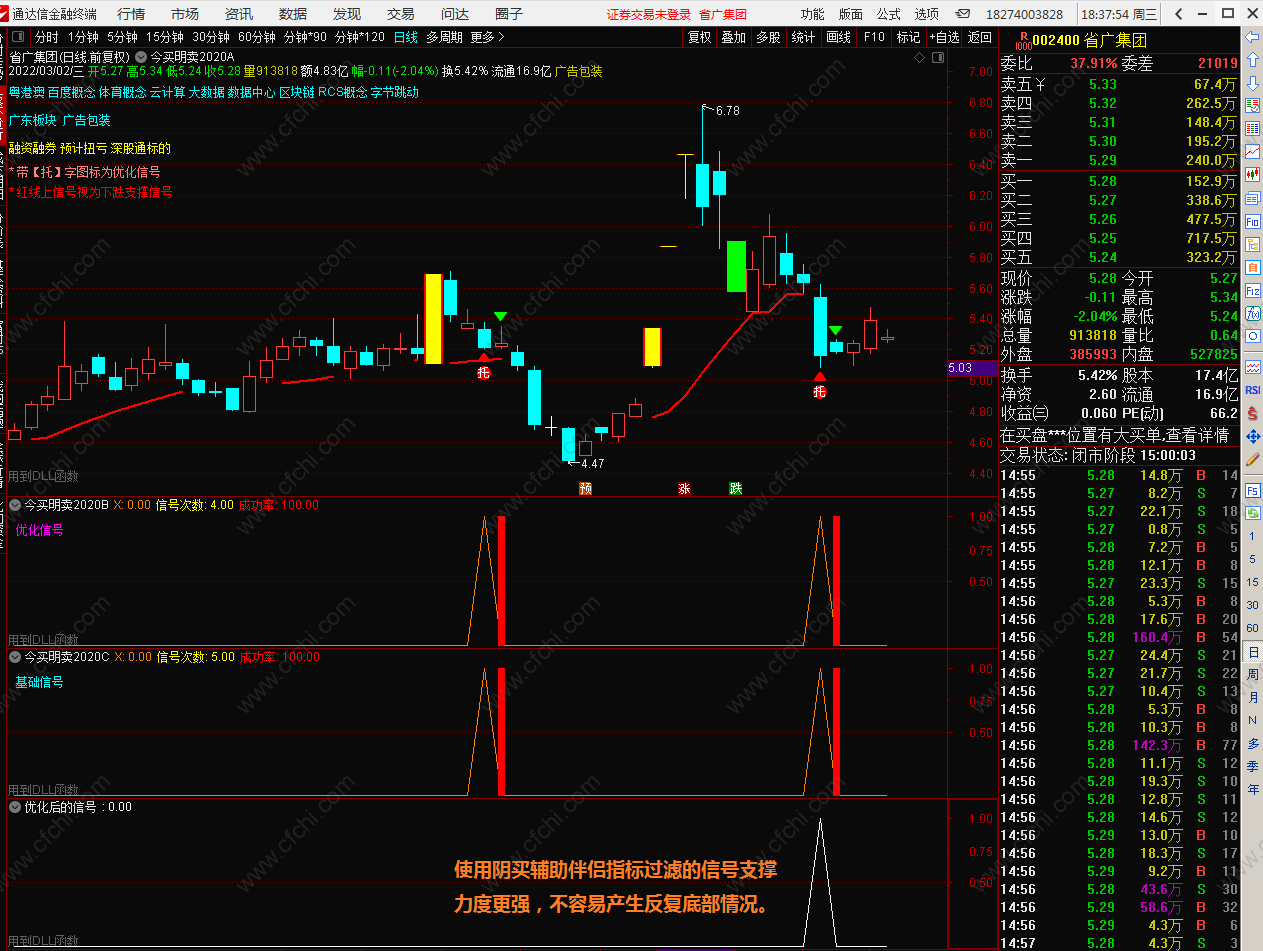Open the F10 info sidebar icon
The height and width of the screenshot is (951, 1263).
coord(1251,221)
